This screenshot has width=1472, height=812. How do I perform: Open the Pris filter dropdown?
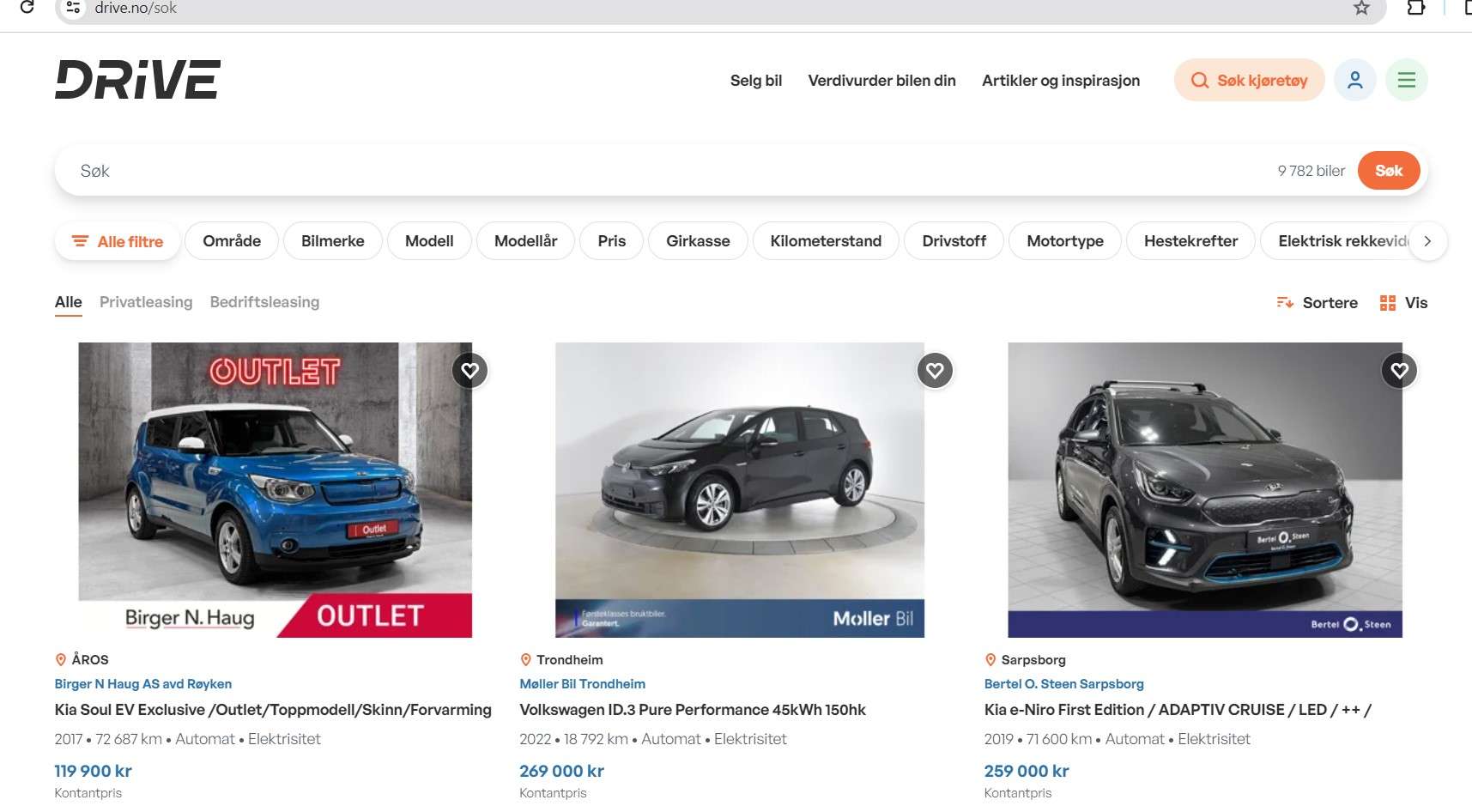coord(611,241)
